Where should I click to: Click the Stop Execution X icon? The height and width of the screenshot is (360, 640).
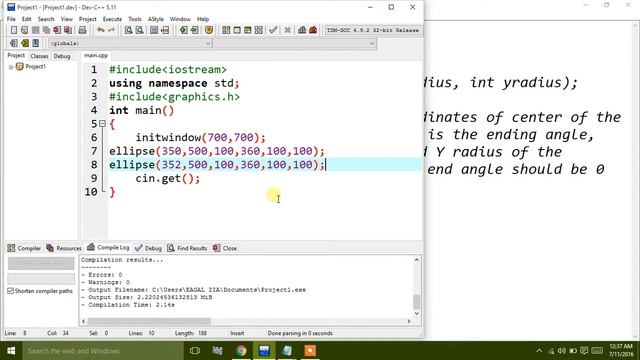pos(287,30)
